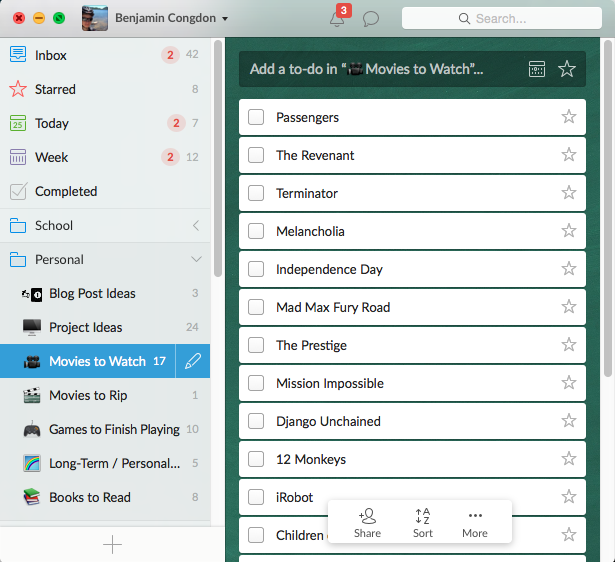Star the new to-do in add bar
This screenshot has width=615, height=562.
(x=567, y=69)
